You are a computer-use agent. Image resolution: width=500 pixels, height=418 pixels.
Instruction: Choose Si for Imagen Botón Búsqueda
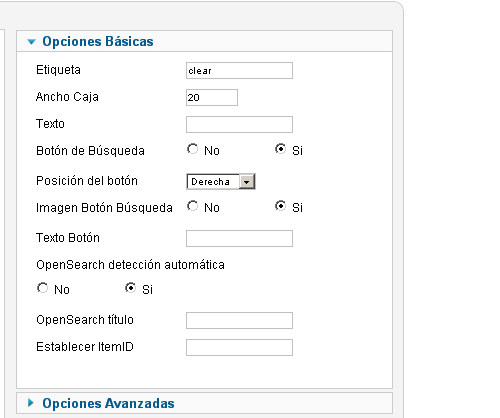(280, 206)
